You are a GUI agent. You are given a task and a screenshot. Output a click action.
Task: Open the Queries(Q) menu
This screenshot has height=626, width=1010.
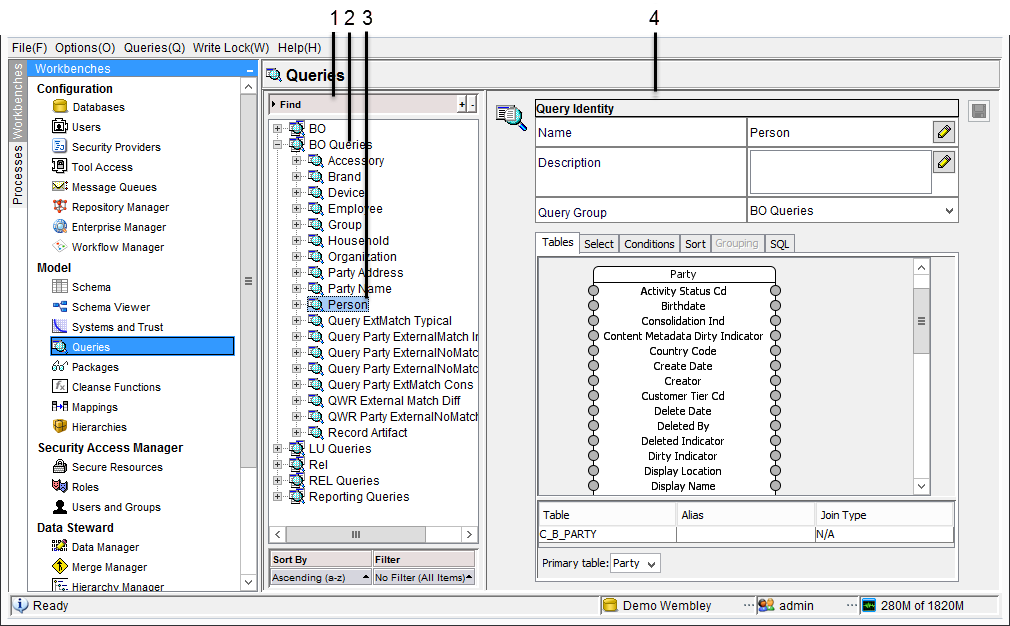(x=153, y=48)
